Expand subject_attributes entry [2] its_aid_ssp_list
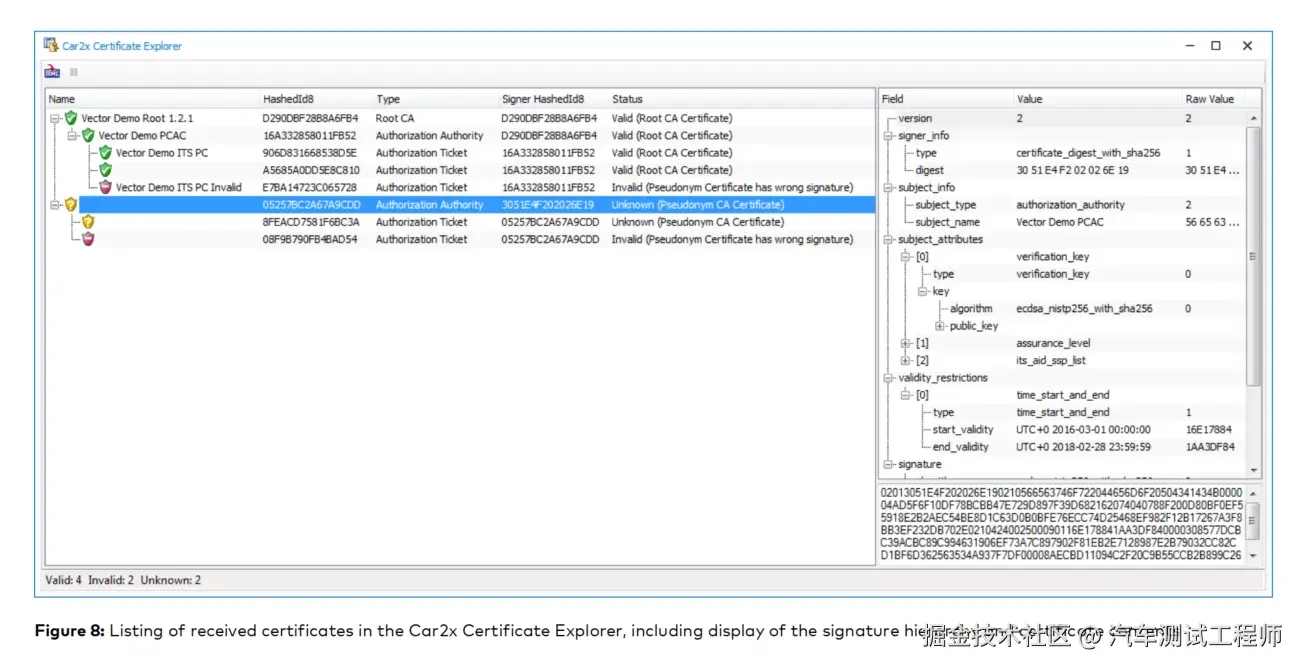The width and height of the screenshot is (1302, 669). 906,361
